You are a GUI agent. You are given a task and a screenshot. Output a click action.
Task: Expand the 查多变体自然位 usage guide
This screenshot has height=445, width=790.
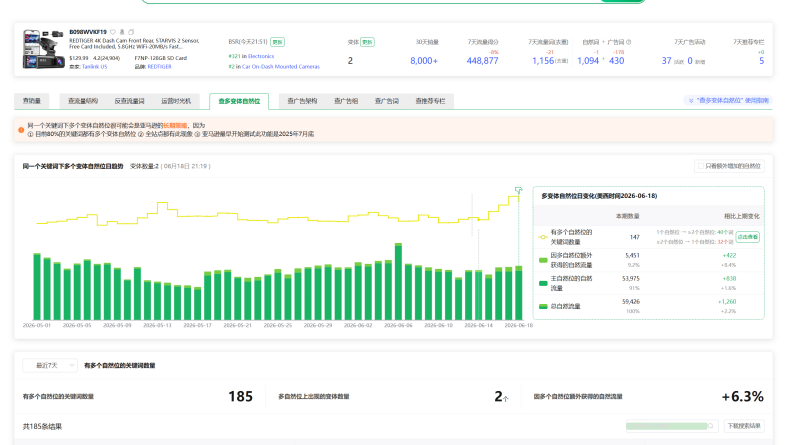point(729,100)
